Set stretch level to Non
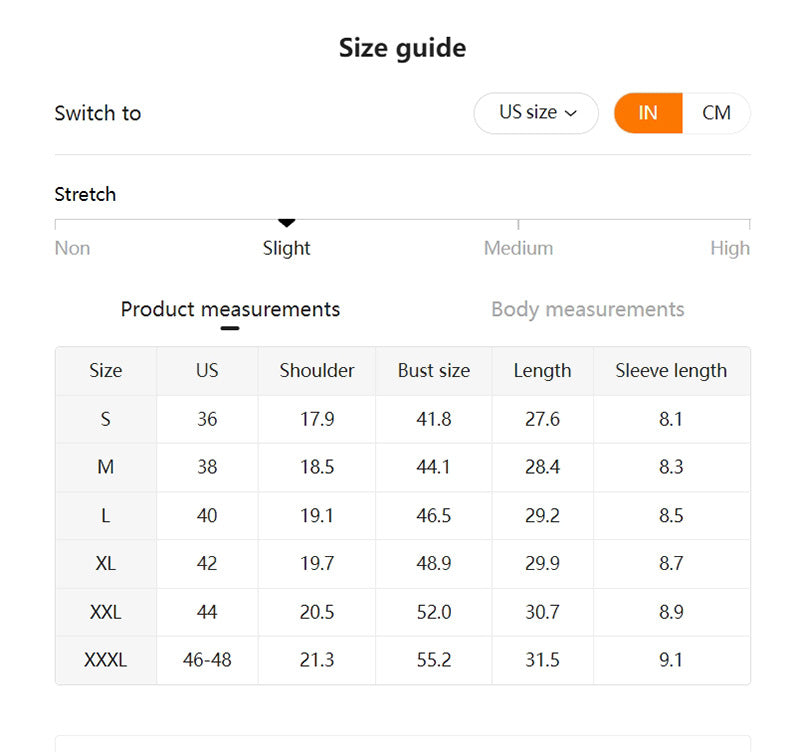Image resolution: width=800 pixels, height=752 pixels. click(71, 248)
